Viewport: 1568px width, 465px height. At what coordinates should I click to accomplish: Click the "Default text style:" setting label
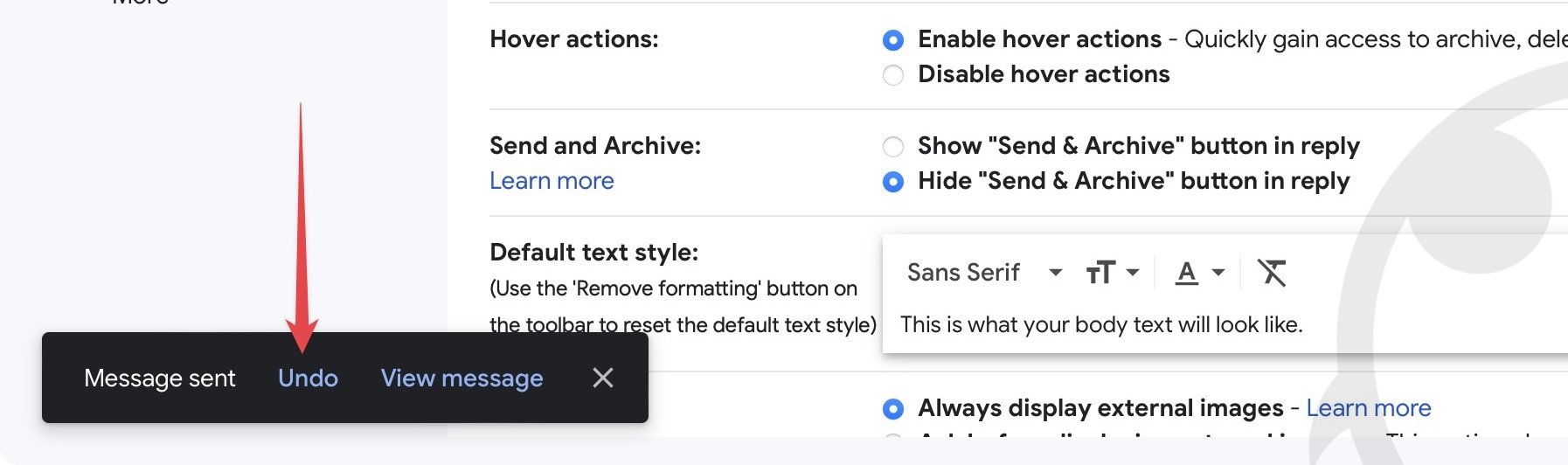point(594,253)
